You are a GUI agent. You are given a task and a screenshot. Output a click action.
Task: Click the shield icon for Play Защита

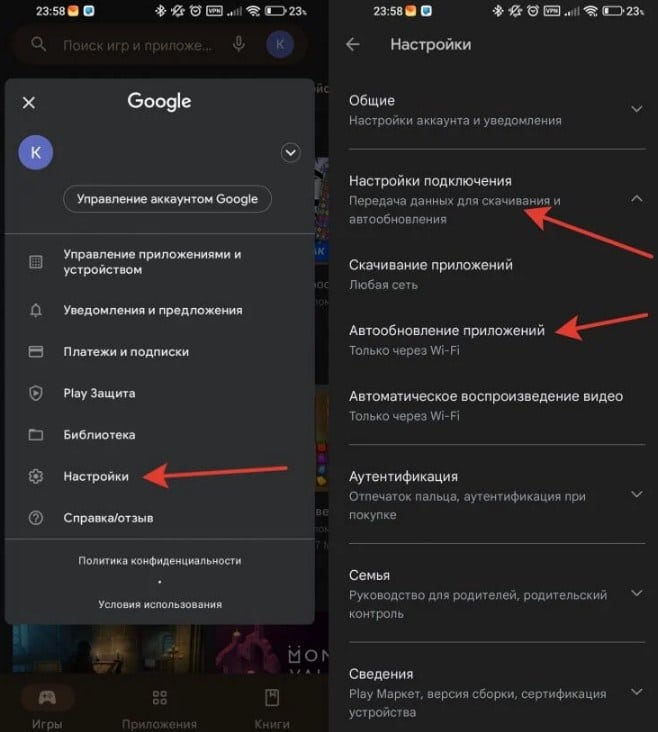click(x=36, y=393)
